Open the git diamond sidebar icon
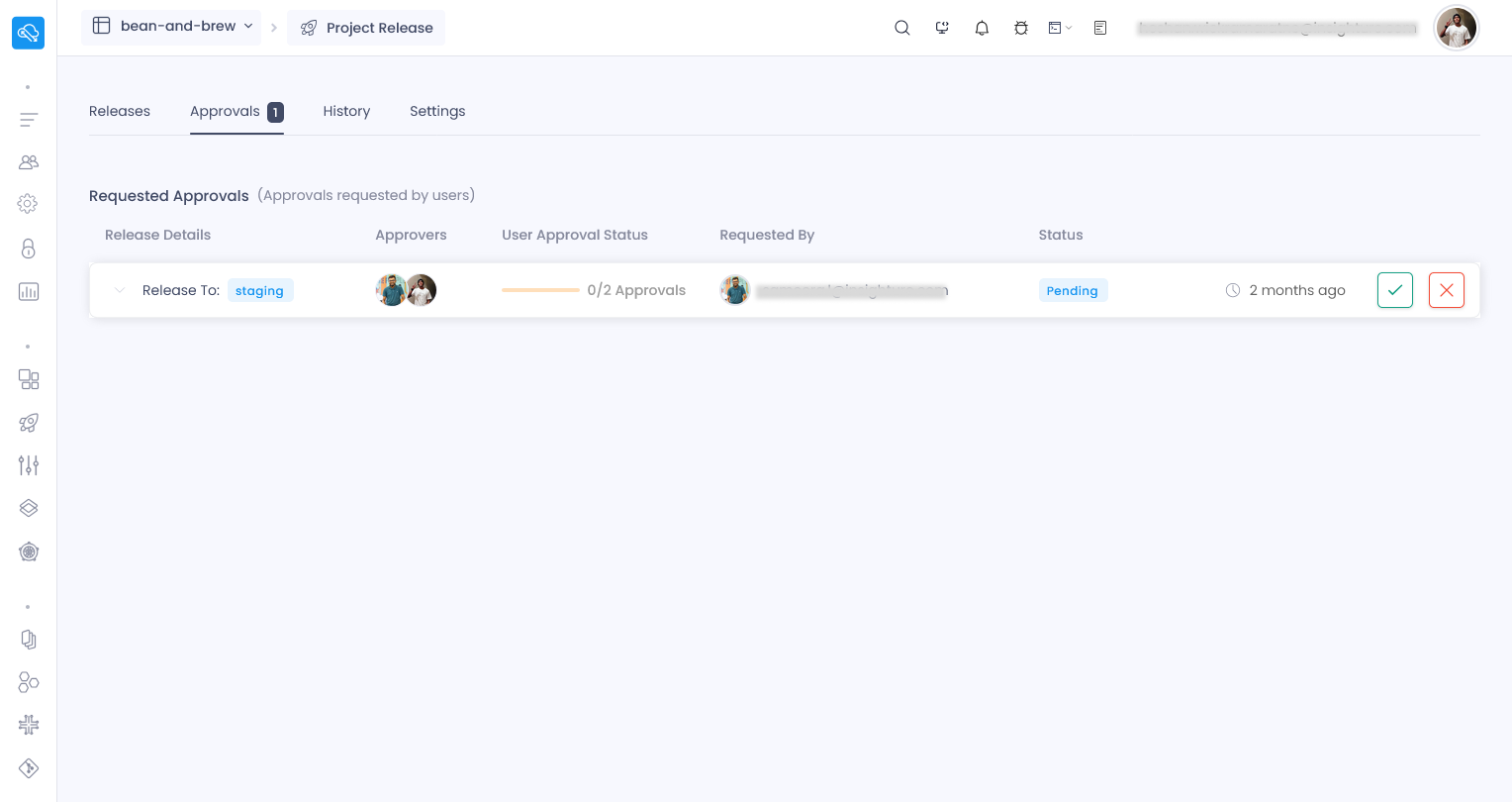1512x802 pixels. coord(29,768)
